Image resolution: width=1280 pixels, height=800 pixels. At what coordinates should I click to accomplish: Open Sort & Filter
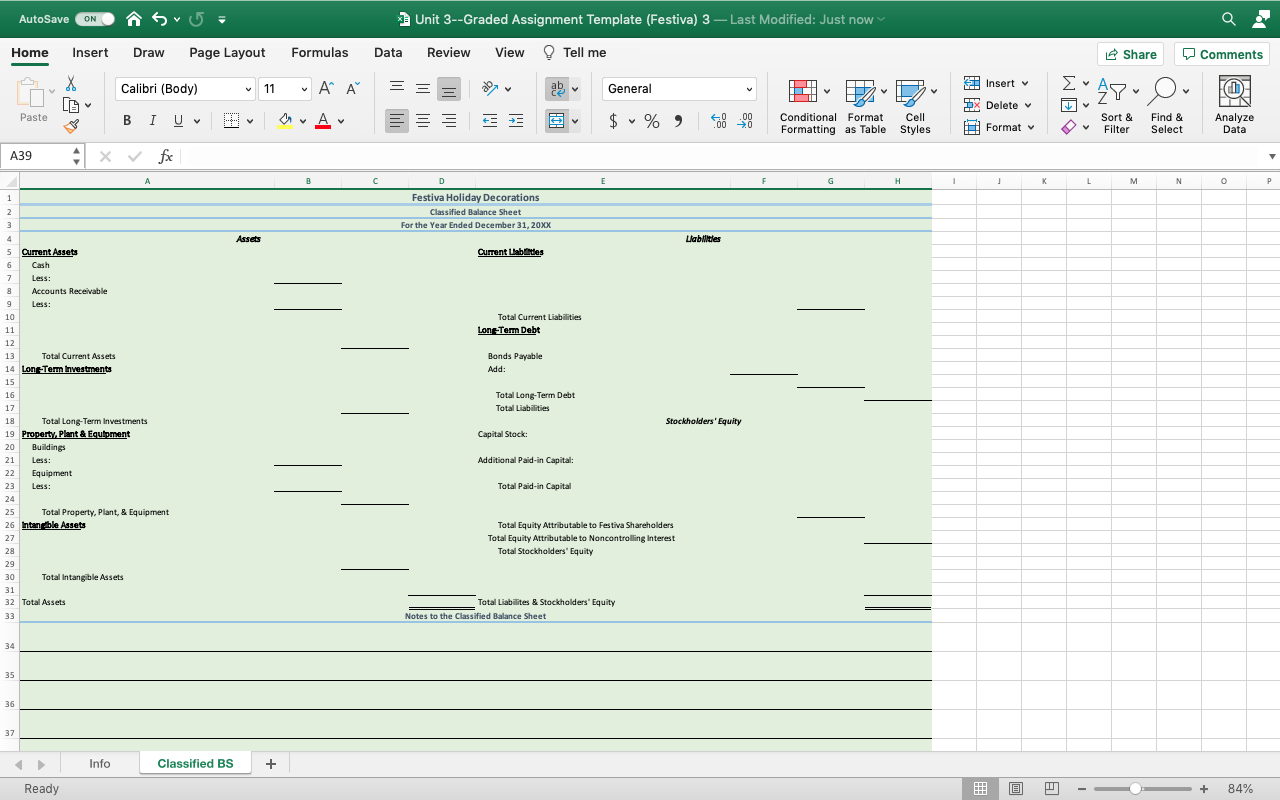point(1116,106)
